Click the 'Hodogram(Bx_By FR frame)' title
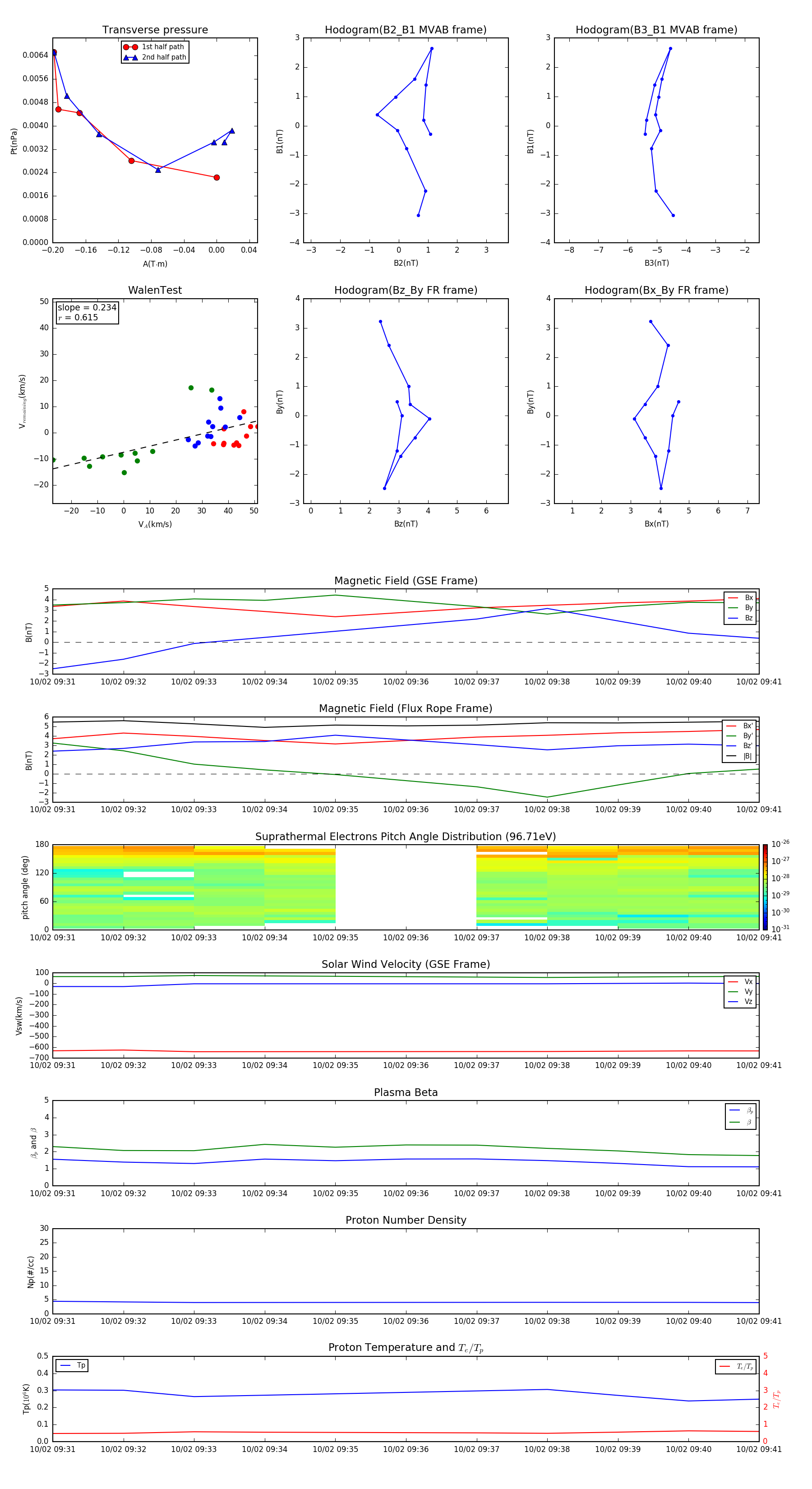The width and height of the screenshot is (812, 1489). (x=656, y=290)
